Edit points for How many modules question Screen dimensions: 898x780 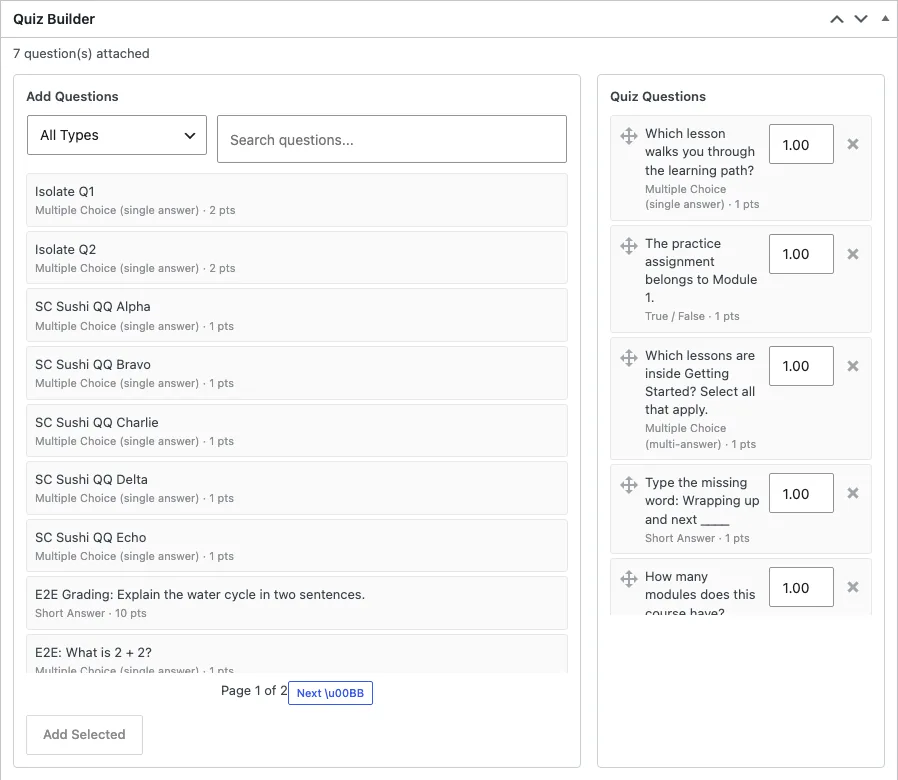[801, 587]
